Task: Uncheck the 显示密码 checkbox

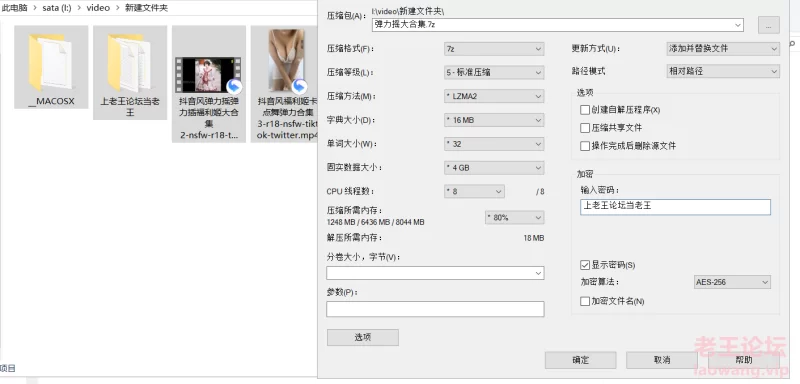Action: tap(585, 265)
